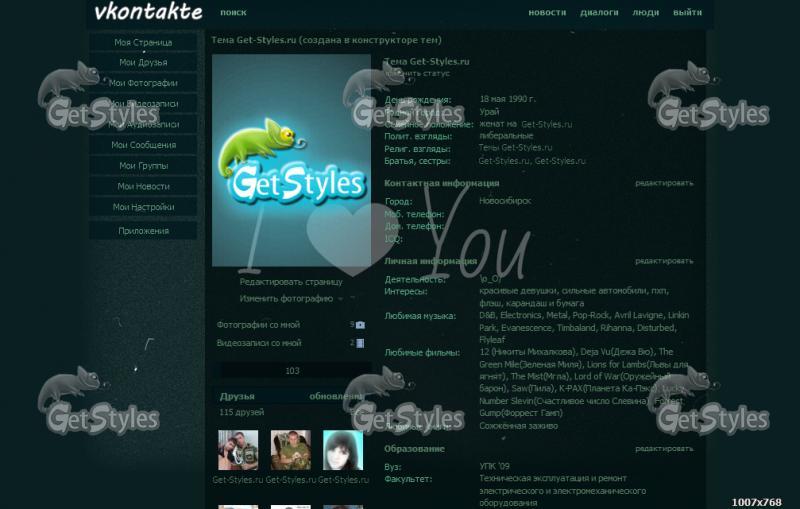Image resolution: width=800 pixels, height=509 pixels.
Task: Open second friend's avatar thumbnail
Action: pos(291,450)
